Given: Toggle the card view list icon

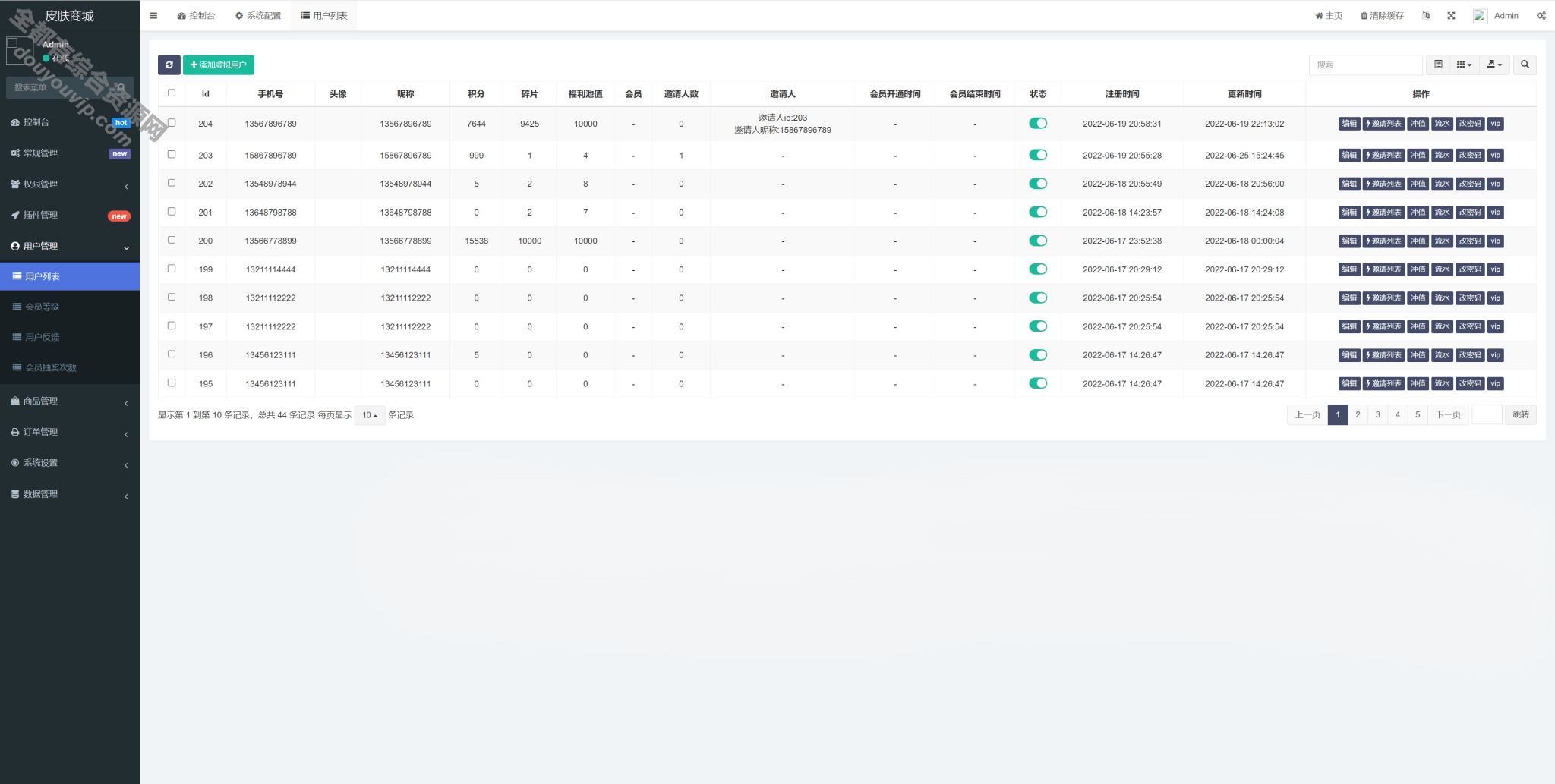Looking at the screenshot, I should pos(1438,65).
